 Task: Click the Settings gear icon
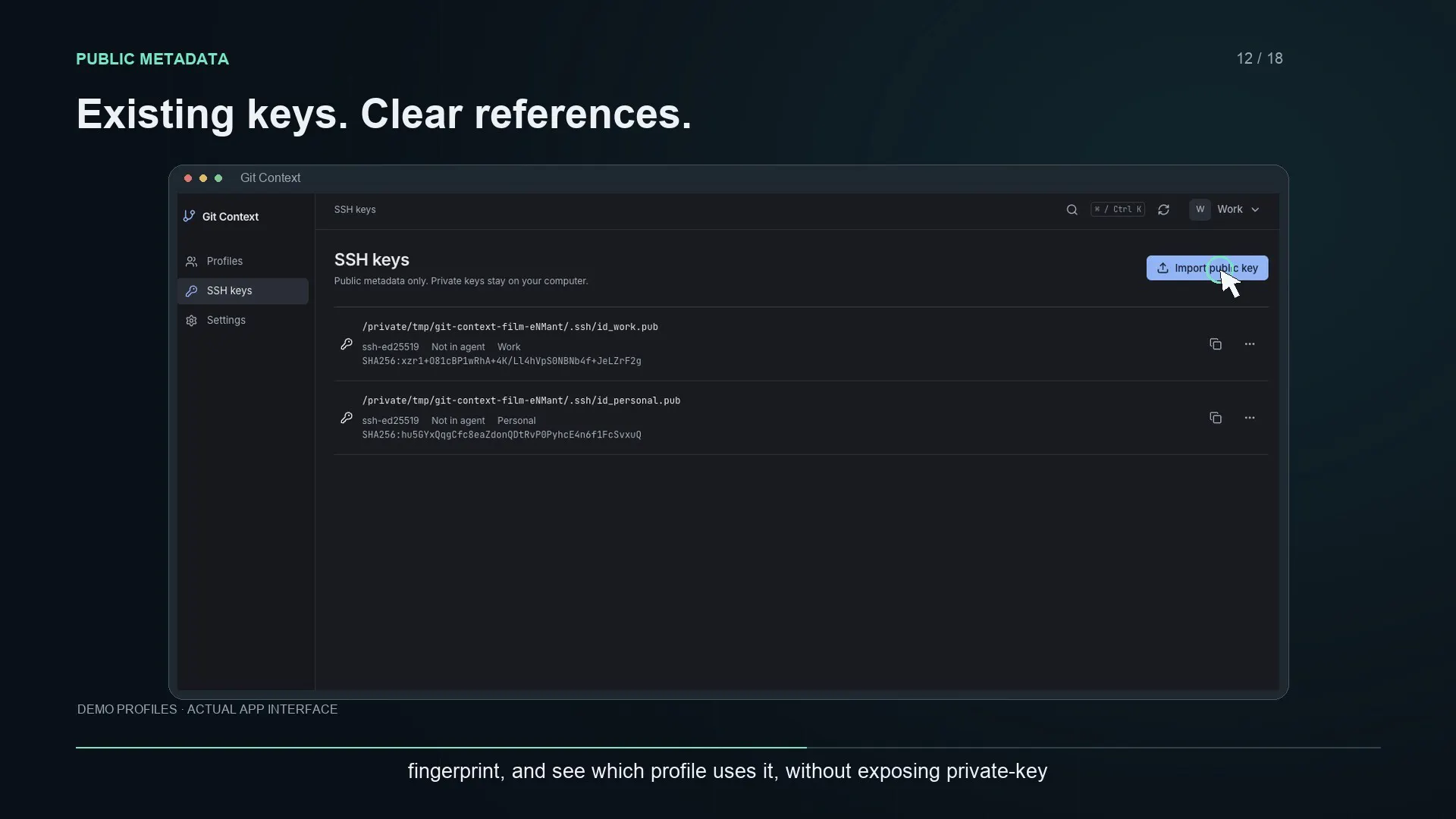point(191,321)
